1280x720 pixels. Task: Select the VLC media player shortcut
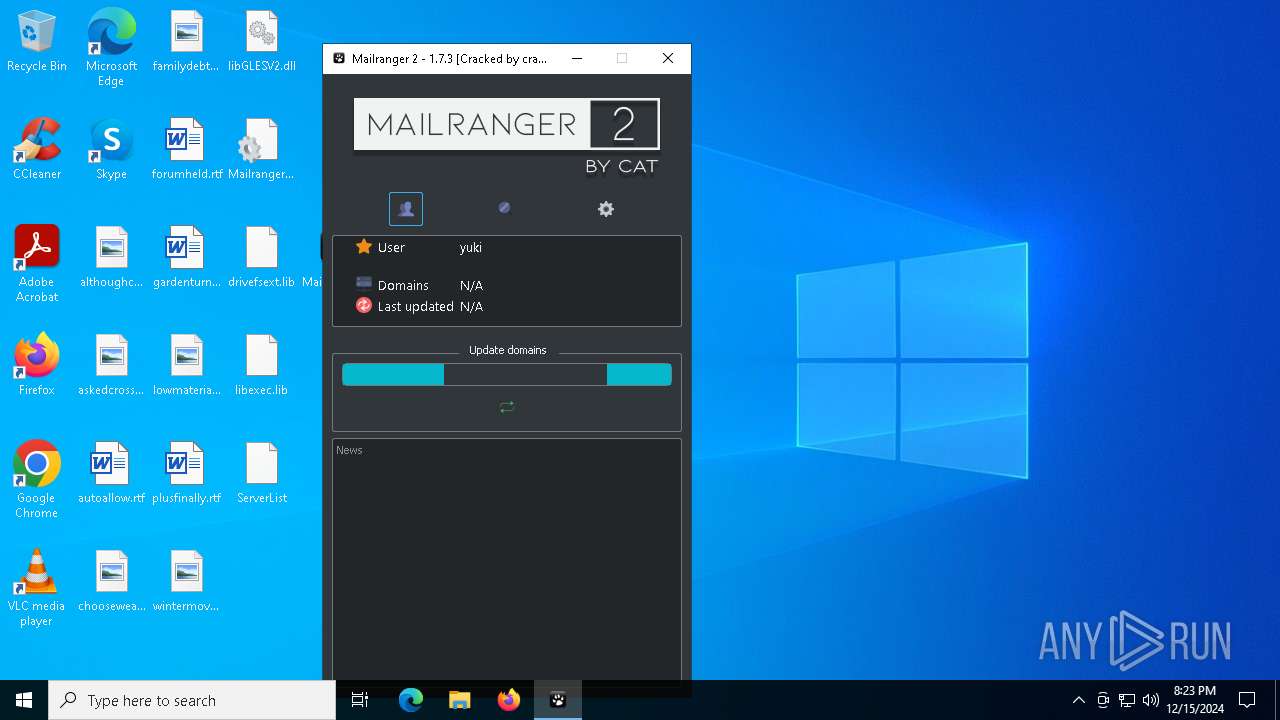(x=37, y=588)
